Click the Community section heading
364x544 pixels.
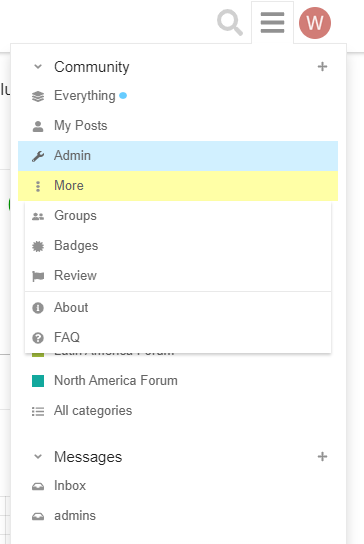pyautogui.click(x=92, y=67)
